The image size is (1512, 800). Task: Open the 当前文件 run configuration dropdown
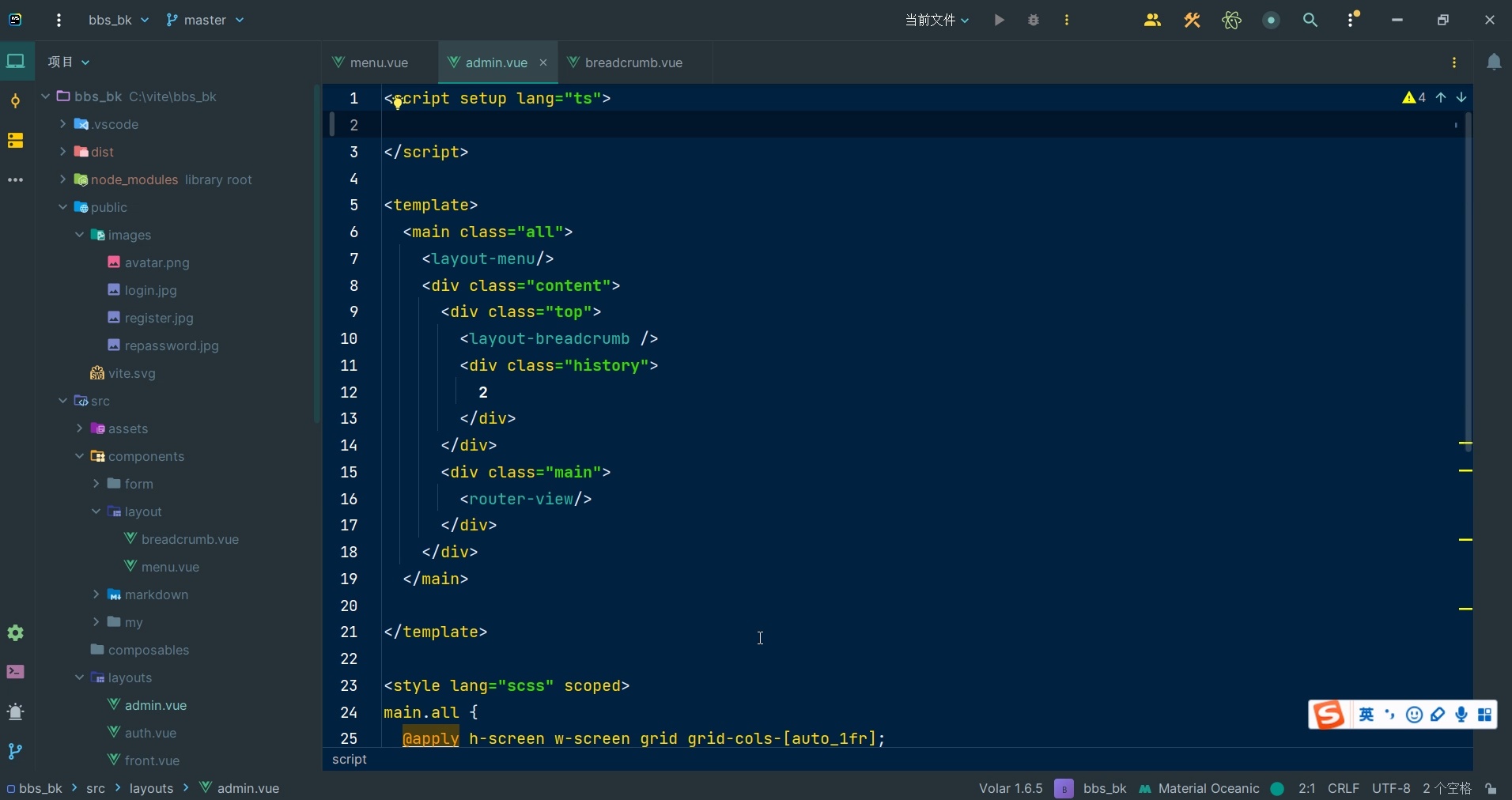(x=937, y=21)
